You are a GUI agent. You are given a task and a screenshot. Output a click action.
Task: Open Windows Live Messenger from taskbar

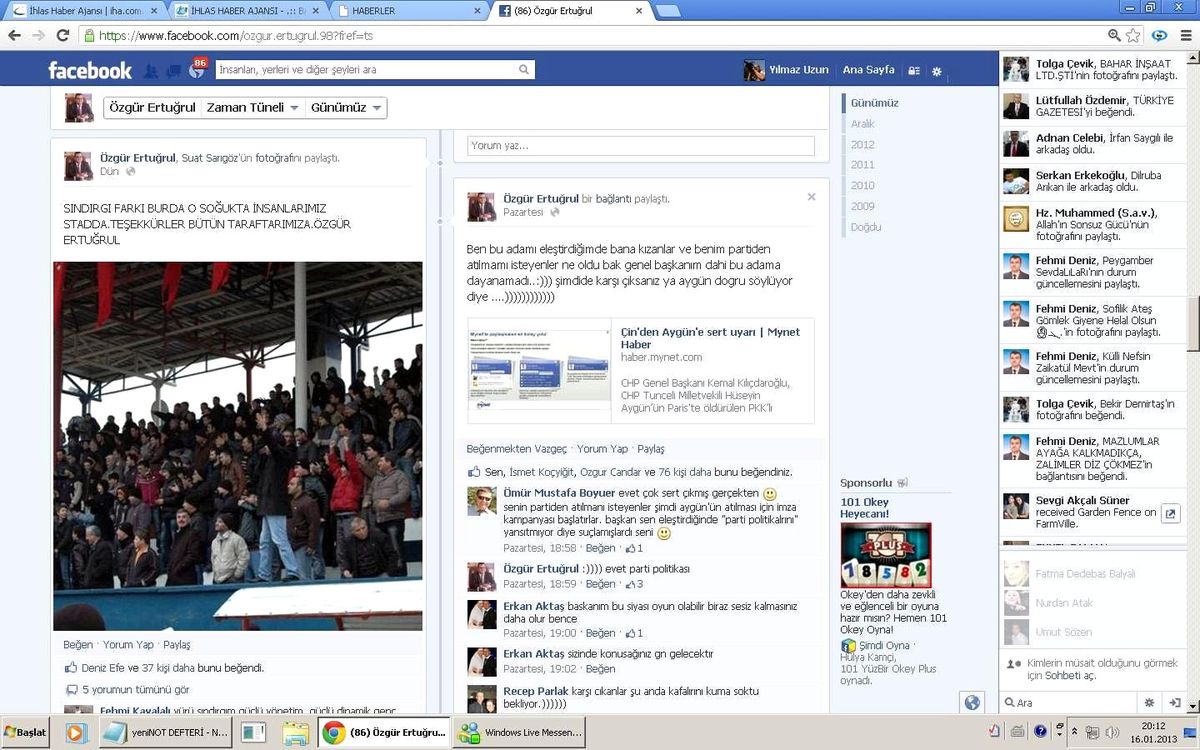click(x=520, y=733)
